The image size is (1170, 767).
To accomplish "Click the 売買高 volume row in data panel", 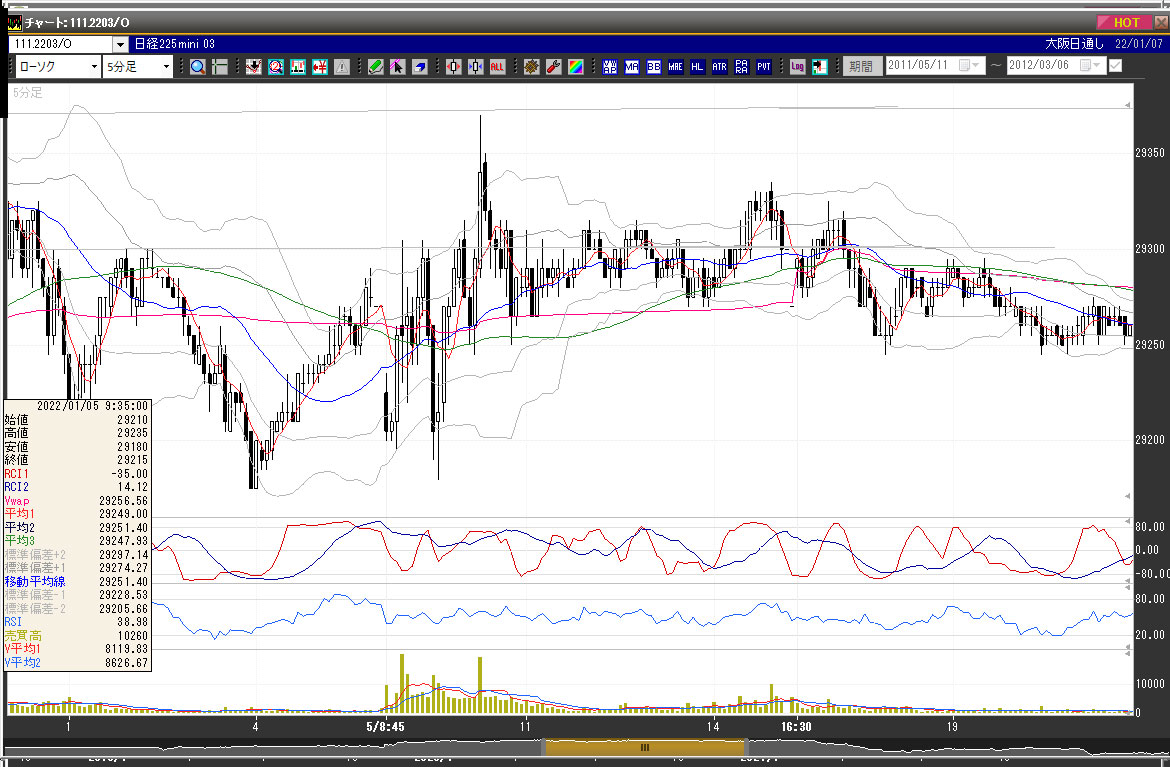I will click(77, 636).
